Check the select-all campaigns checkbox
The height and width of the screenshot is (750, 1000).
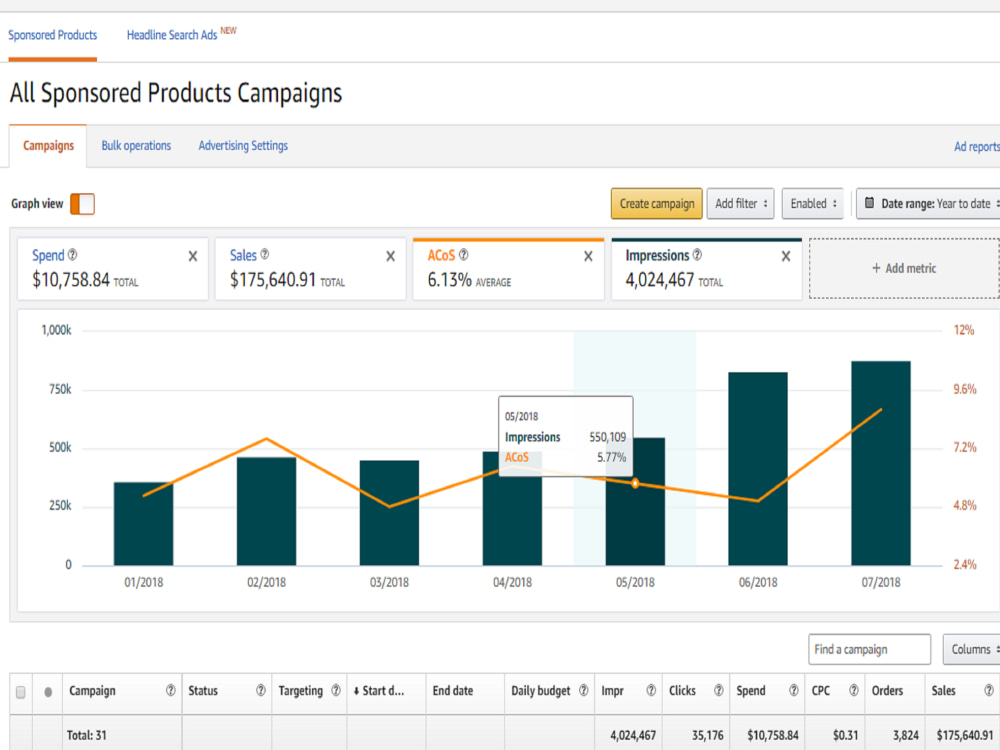click(x=20, y=692)
